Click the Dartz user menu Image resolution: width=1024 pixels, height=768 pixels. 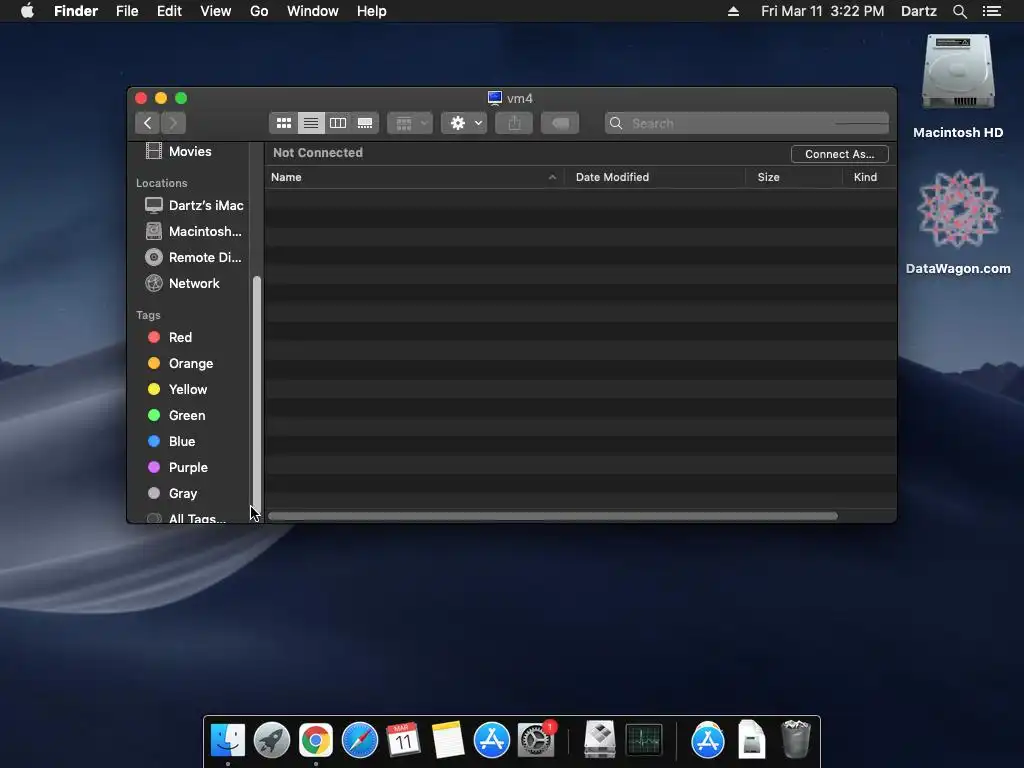coord(919,11)
